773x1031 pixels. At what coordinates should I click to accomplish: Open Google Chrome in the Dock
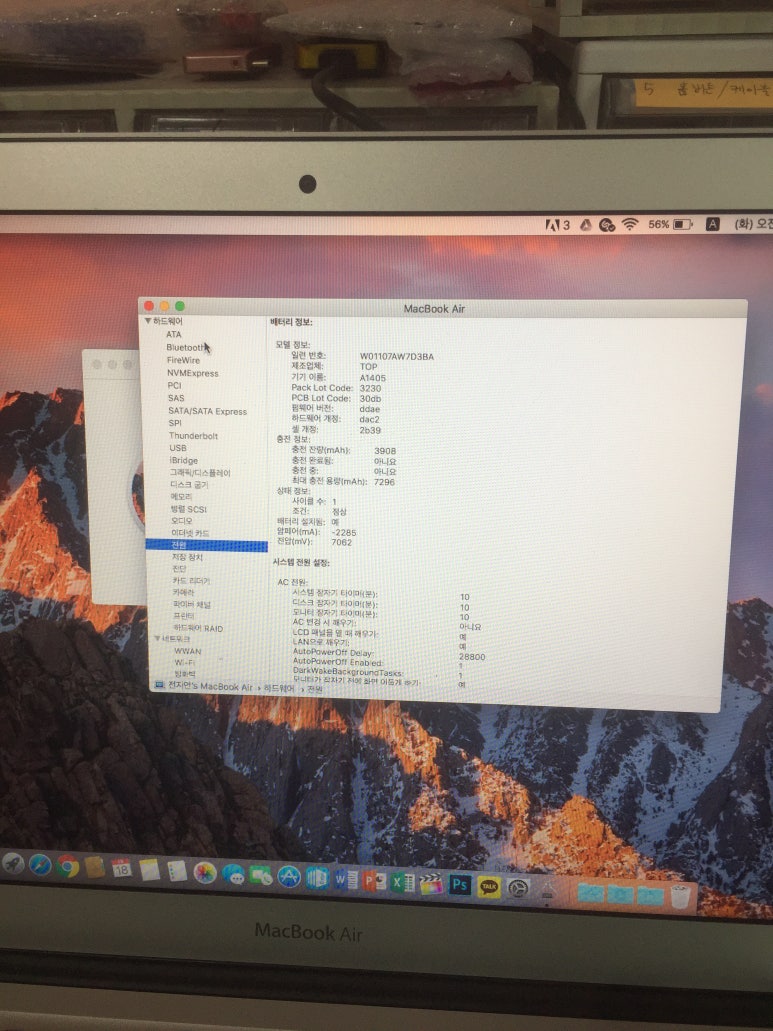[x=67, y=867]
